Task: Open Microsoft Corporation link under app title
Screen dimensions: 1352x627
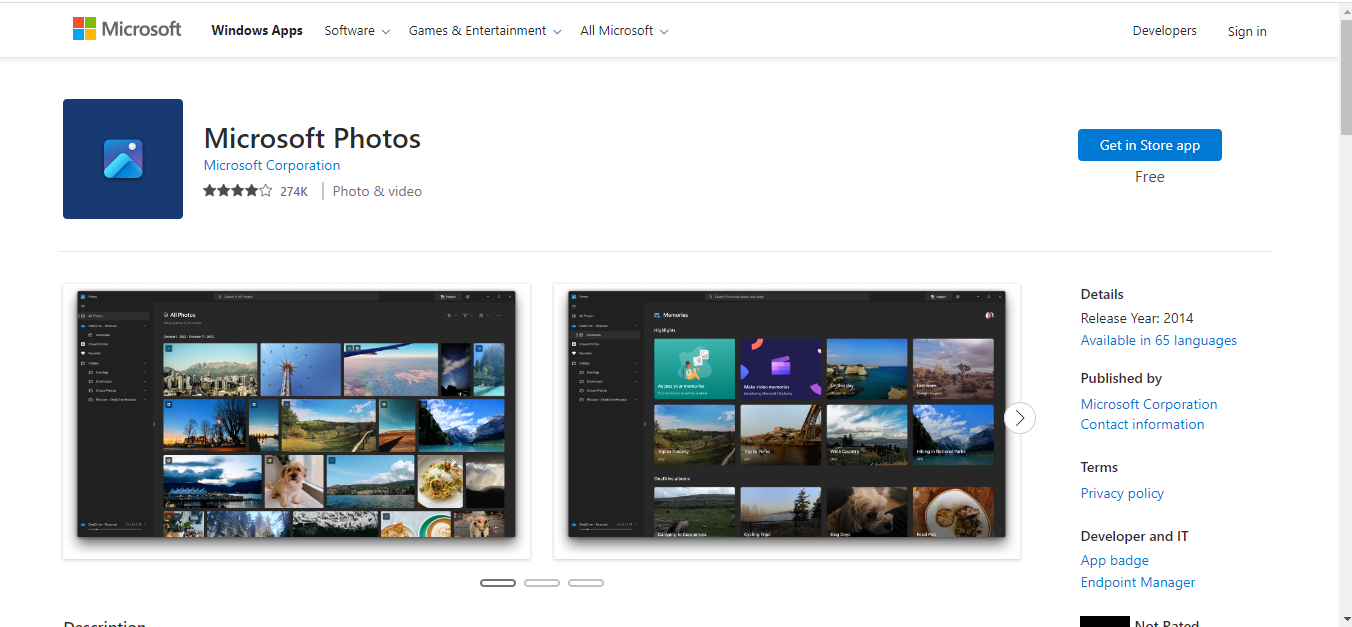Action: click(x=272, y=165)
